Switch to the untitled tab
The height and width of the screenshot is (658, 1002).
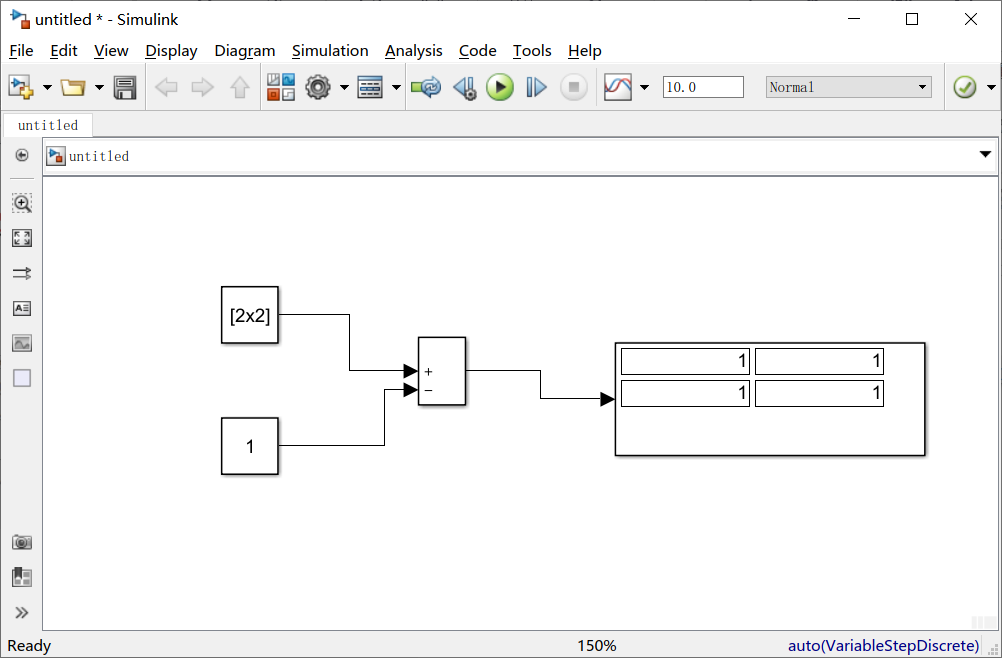[47, 124]
